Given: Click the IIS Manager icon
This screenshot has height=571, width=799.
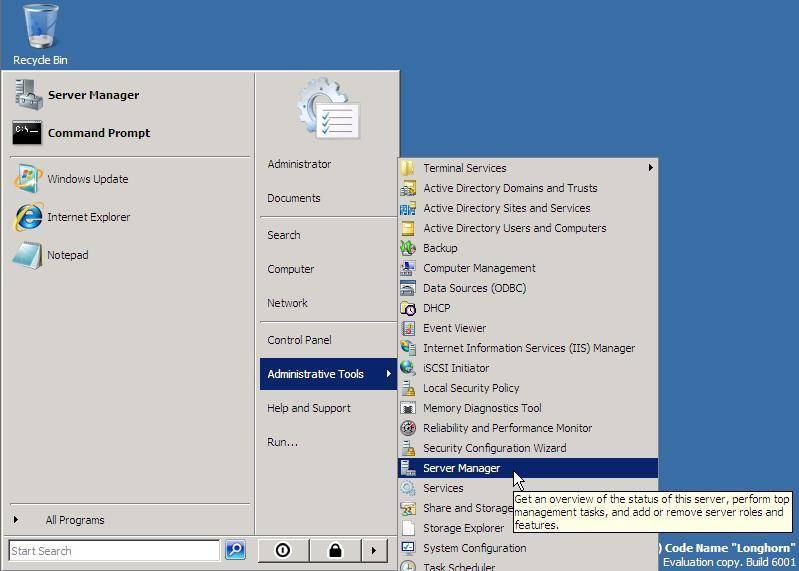Looking at the screenshot, I should click(x=408, y=348).
